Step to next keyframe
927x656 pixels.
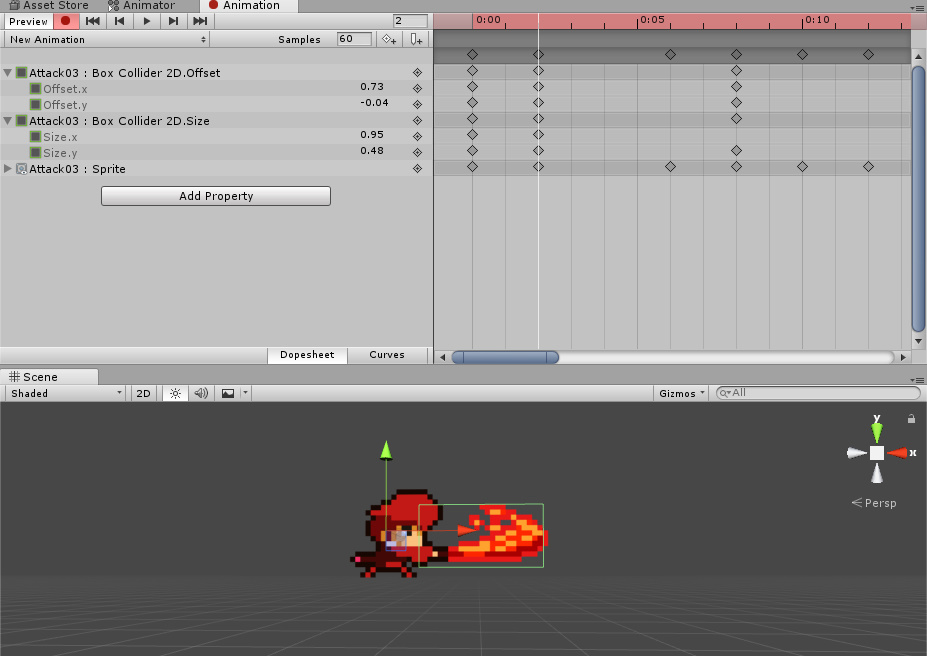[173, 21]
